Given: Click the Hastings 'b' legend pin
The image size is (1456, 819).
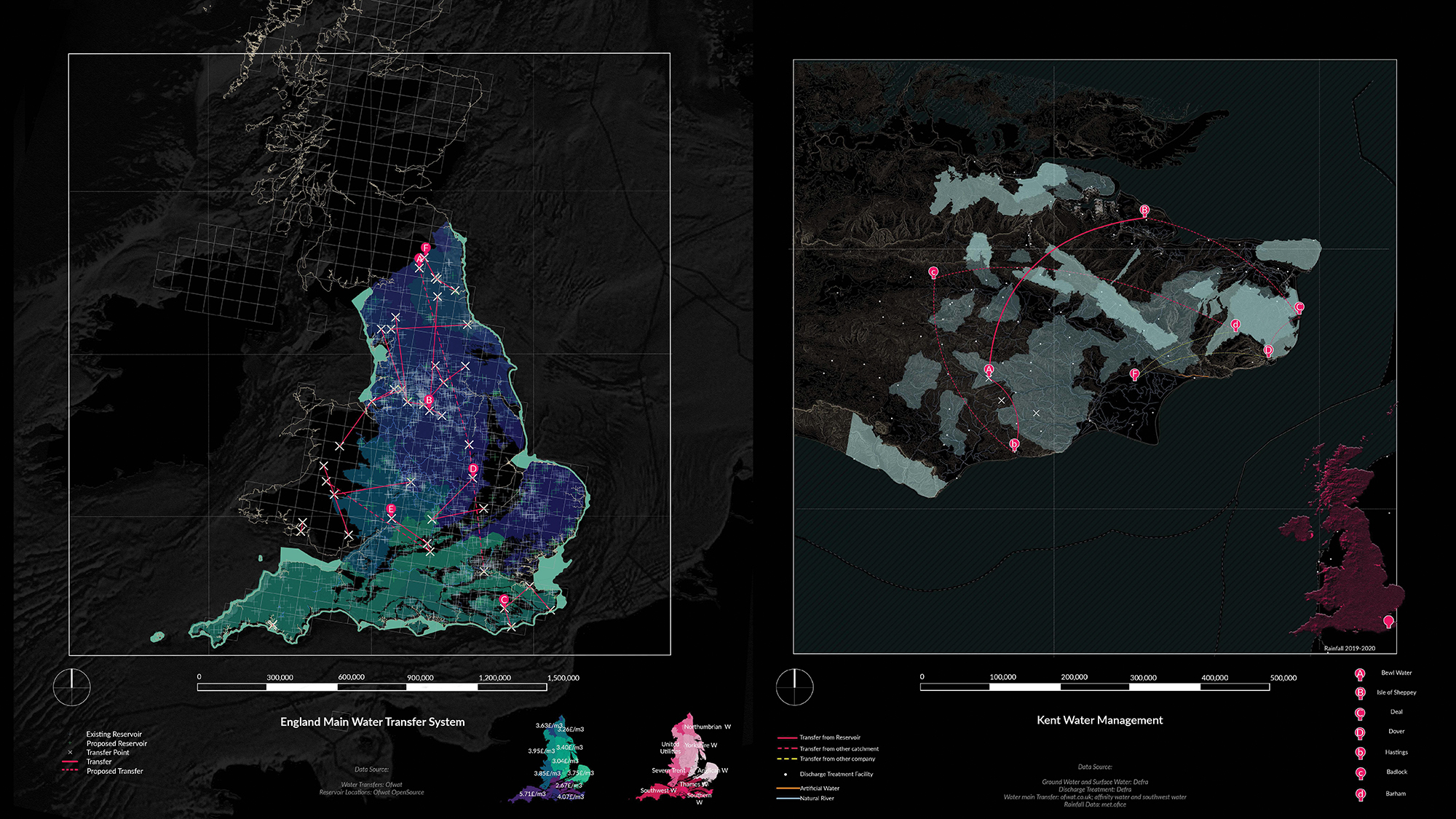Looking at the screenshot, I should tap(1360, 753).
